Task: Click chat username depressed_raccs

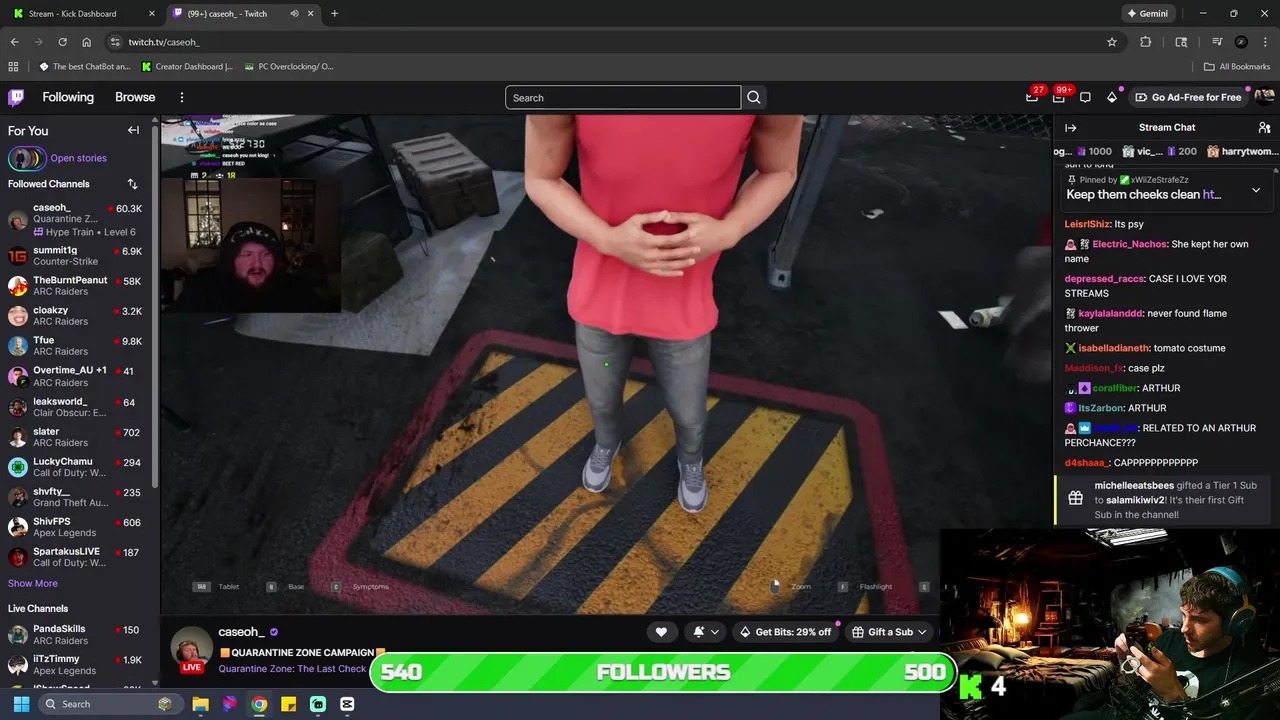Action: tap(1104, 279)
